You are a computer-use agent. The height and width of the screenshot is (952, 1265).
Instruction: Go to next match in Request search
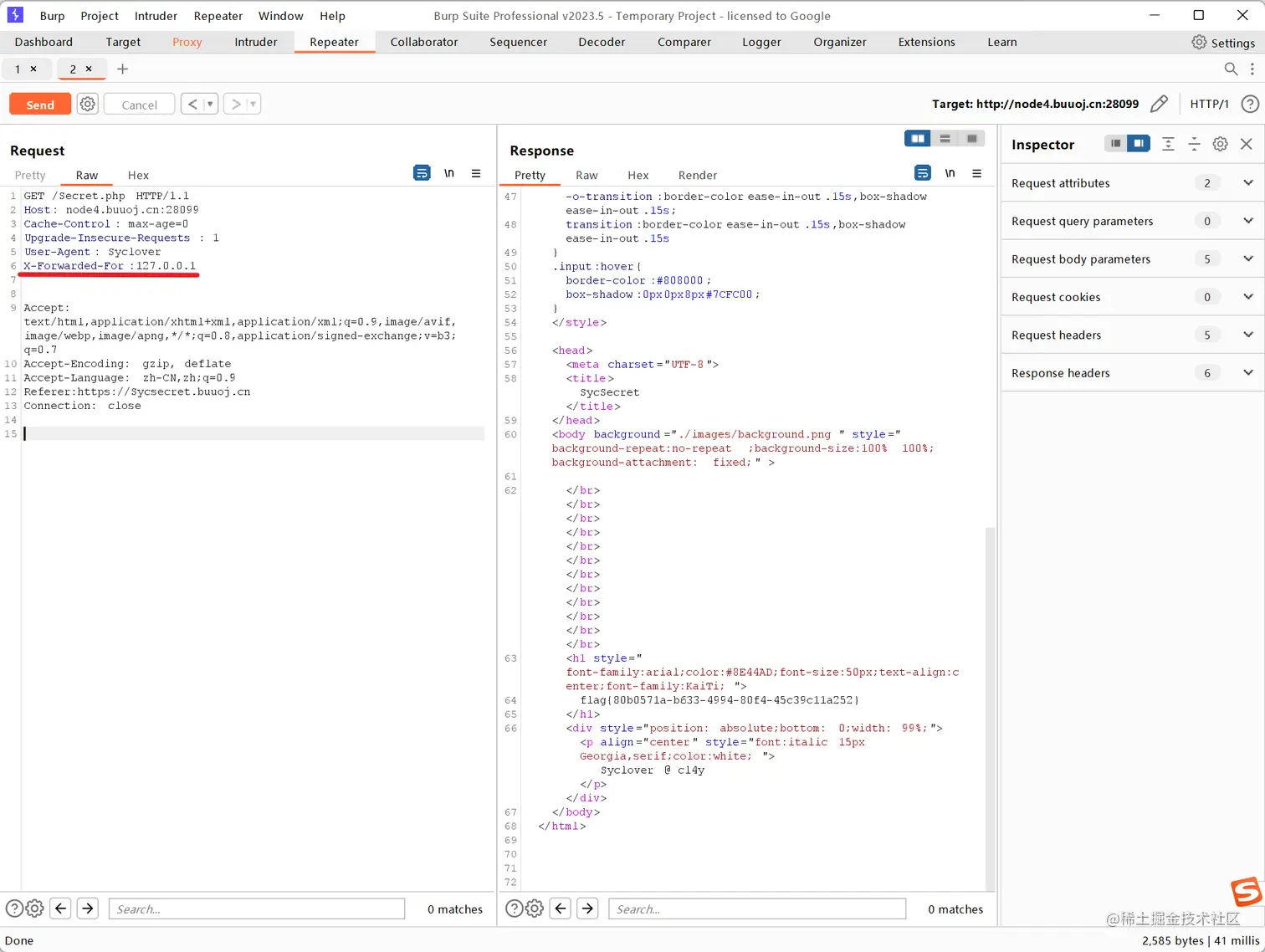pyautogui.click(x=88, y=908)
